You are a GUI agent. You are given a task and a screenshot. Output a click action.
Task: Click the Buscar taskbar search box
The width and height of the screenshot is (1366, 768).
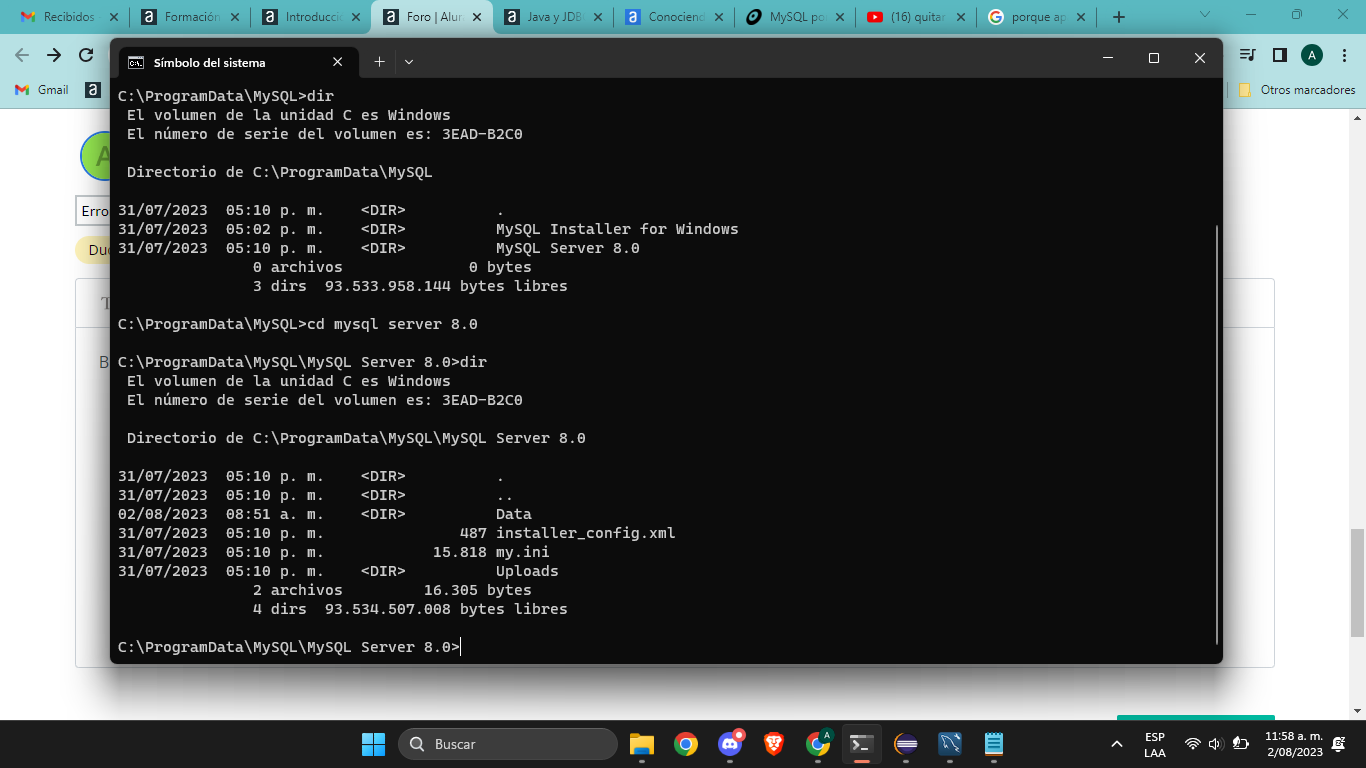tap(508, 744)
